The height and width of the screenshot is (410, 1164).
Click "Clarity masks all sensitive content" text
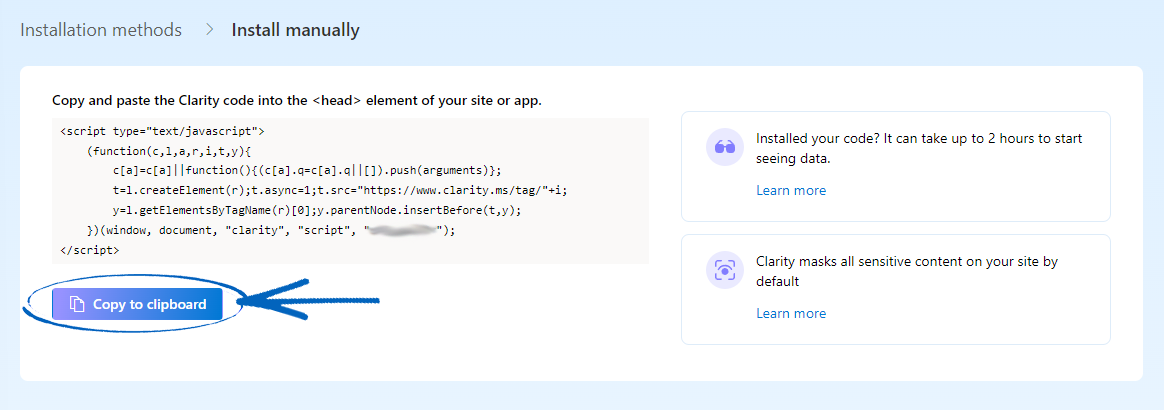pyautogui.click(x=906, y=271)
